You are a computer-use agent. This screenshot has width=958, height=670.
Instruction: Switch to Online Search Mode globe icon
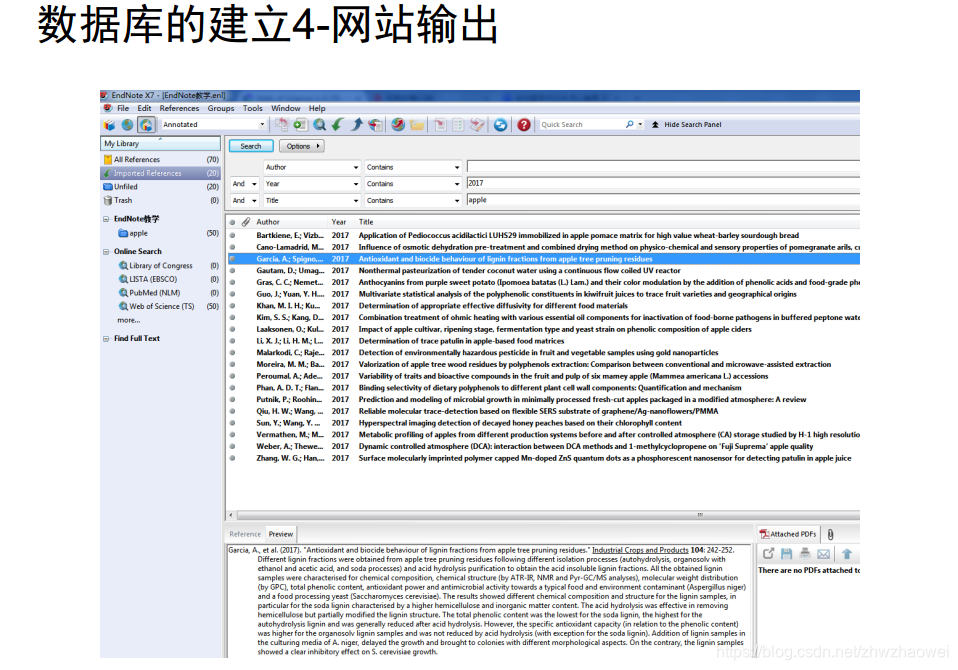pyautogui.click(x=127, y=125)
